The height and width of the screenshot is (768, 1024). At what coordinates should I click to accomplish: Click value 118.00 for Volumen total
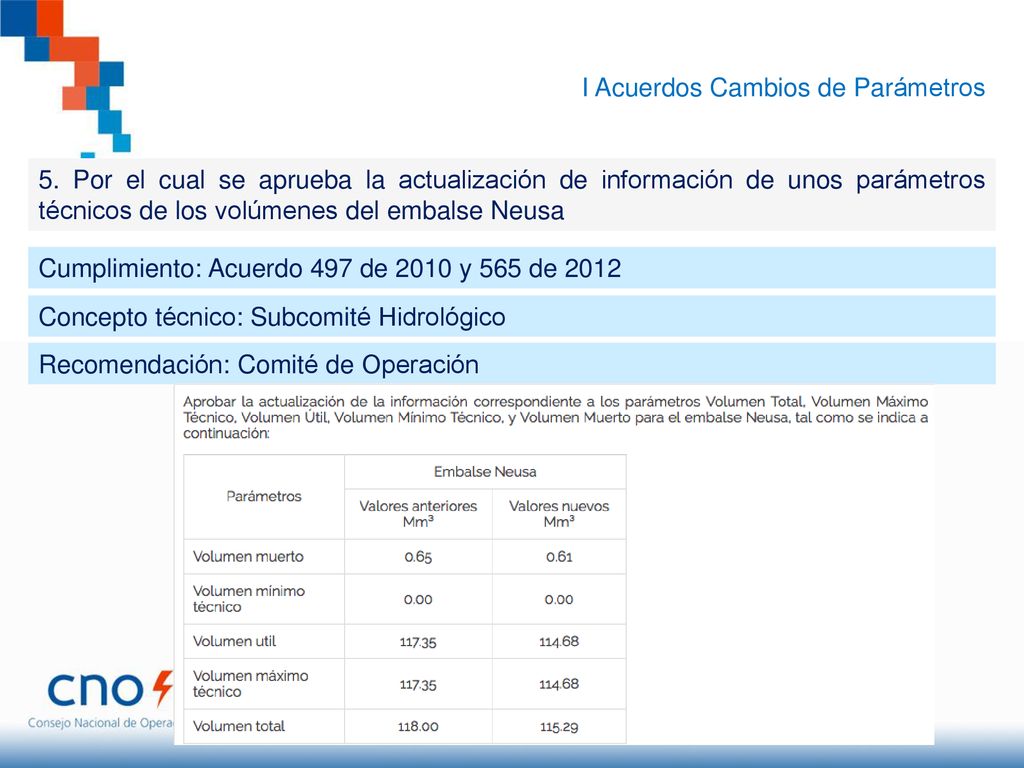pyautogui.click(x=418, y=726)
